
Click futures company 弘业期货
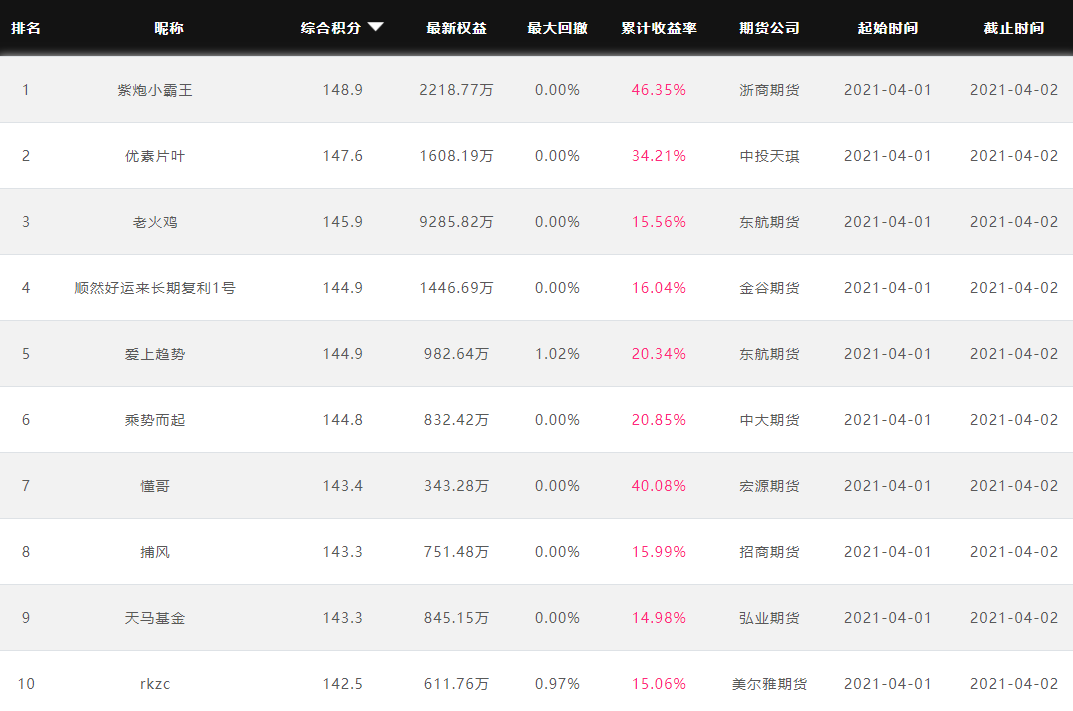pos(770,619)
